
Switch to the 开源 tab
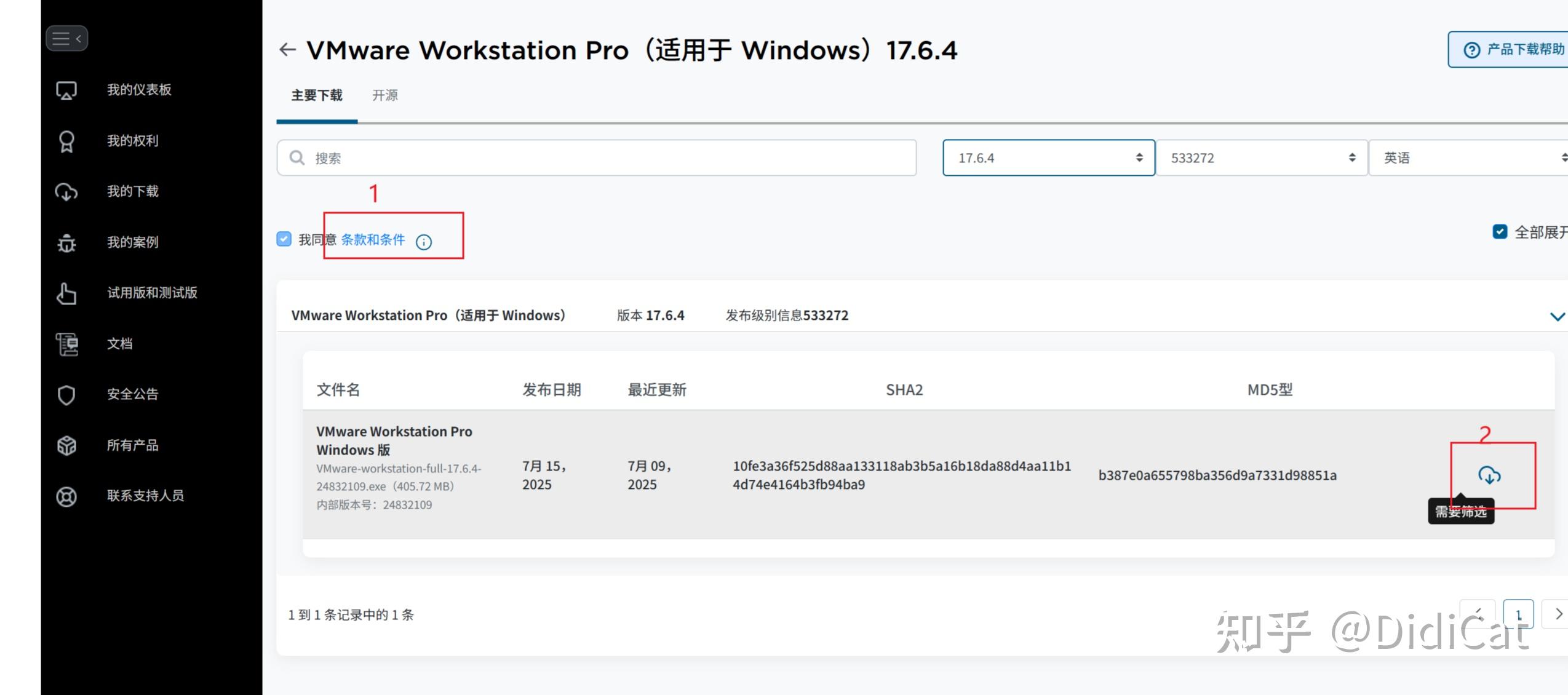pyautogui.click(x=385, y=95)
